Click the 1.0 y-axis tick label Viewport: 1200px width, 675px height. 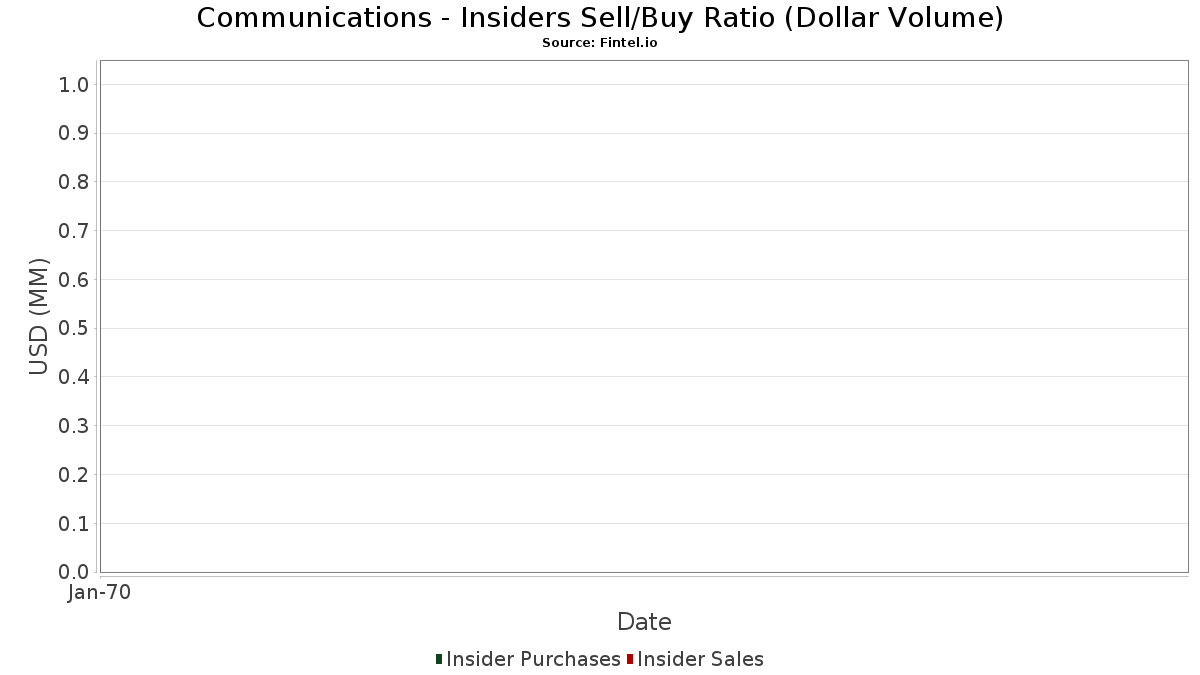[x=75, y=84]
